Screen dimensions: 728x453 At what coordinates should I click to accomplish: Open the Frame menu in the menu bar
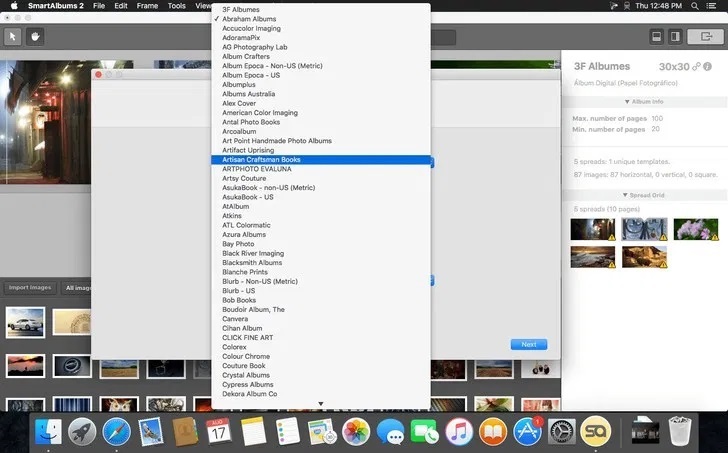click(148, 6)
